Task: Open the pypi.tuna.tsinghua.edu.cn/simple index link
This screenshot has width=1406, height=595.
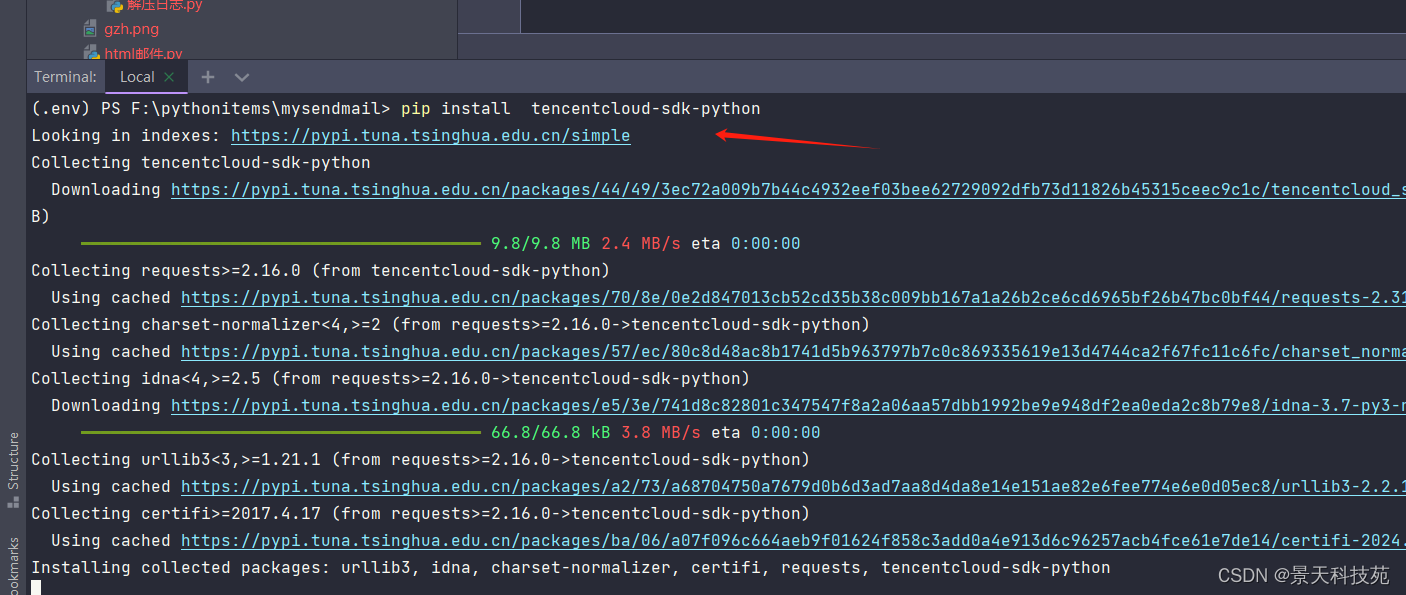Action: tap(430, 135)
